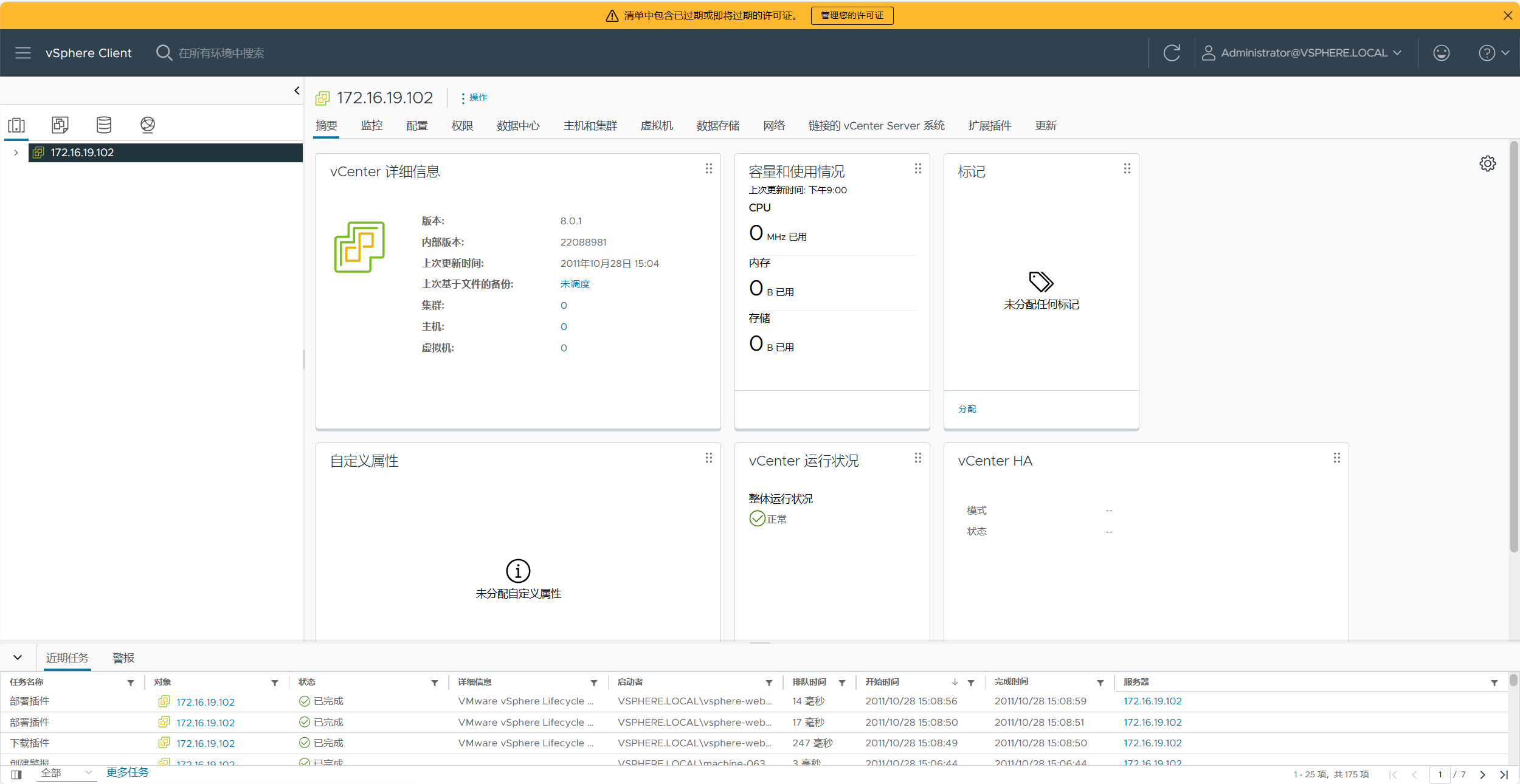Viewport: 1520px width, 784px height.
Task: Toggle the column picker icon in the tasks footer
Action: 16,774
